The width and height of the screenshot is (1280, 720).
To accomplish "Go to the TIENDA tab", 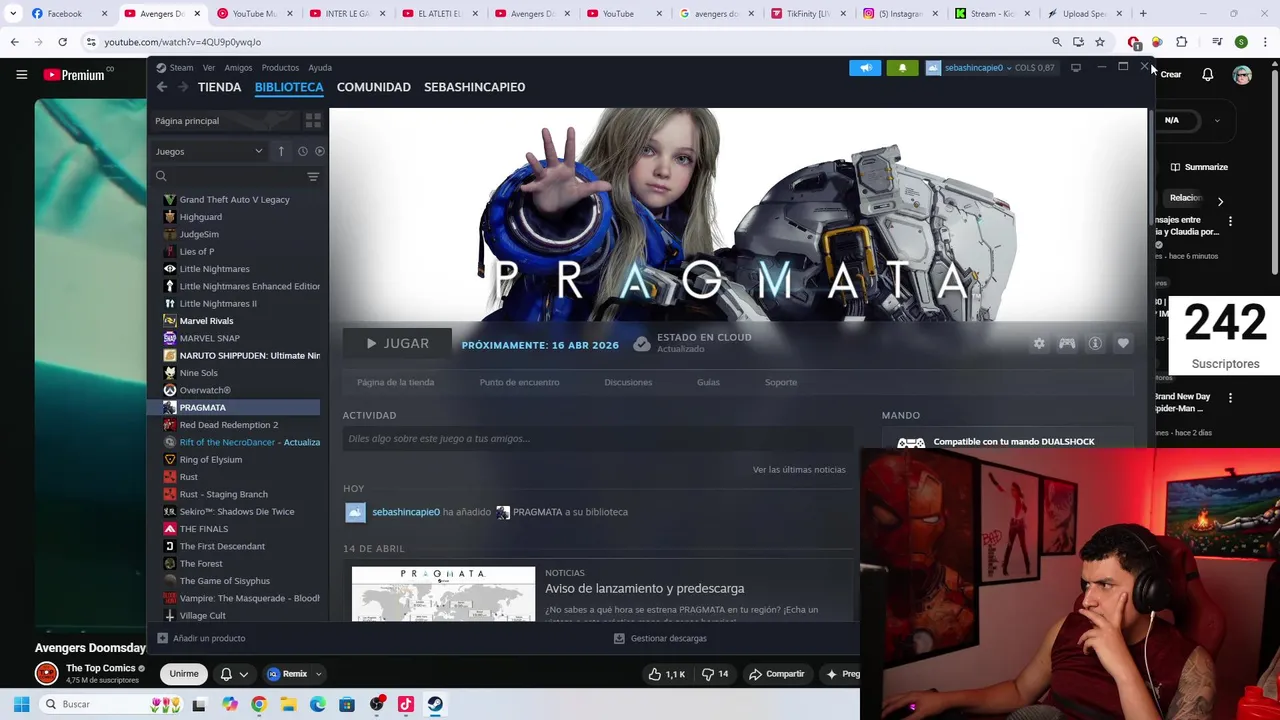I will (219, 87).
